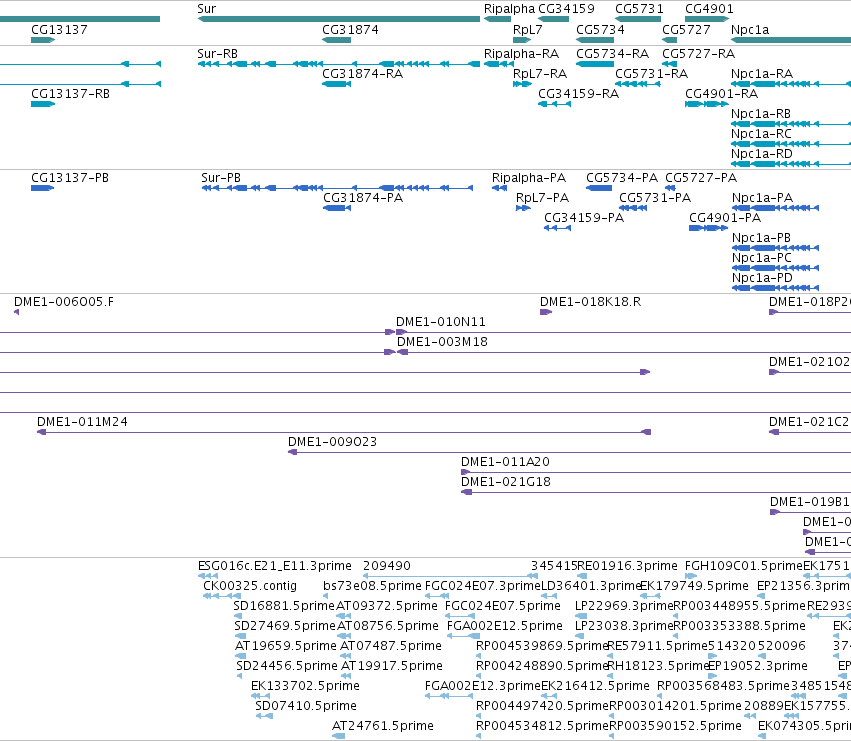Select the Ripalpha-RA transcript
The image size is (851, 741).
(498, 64)
